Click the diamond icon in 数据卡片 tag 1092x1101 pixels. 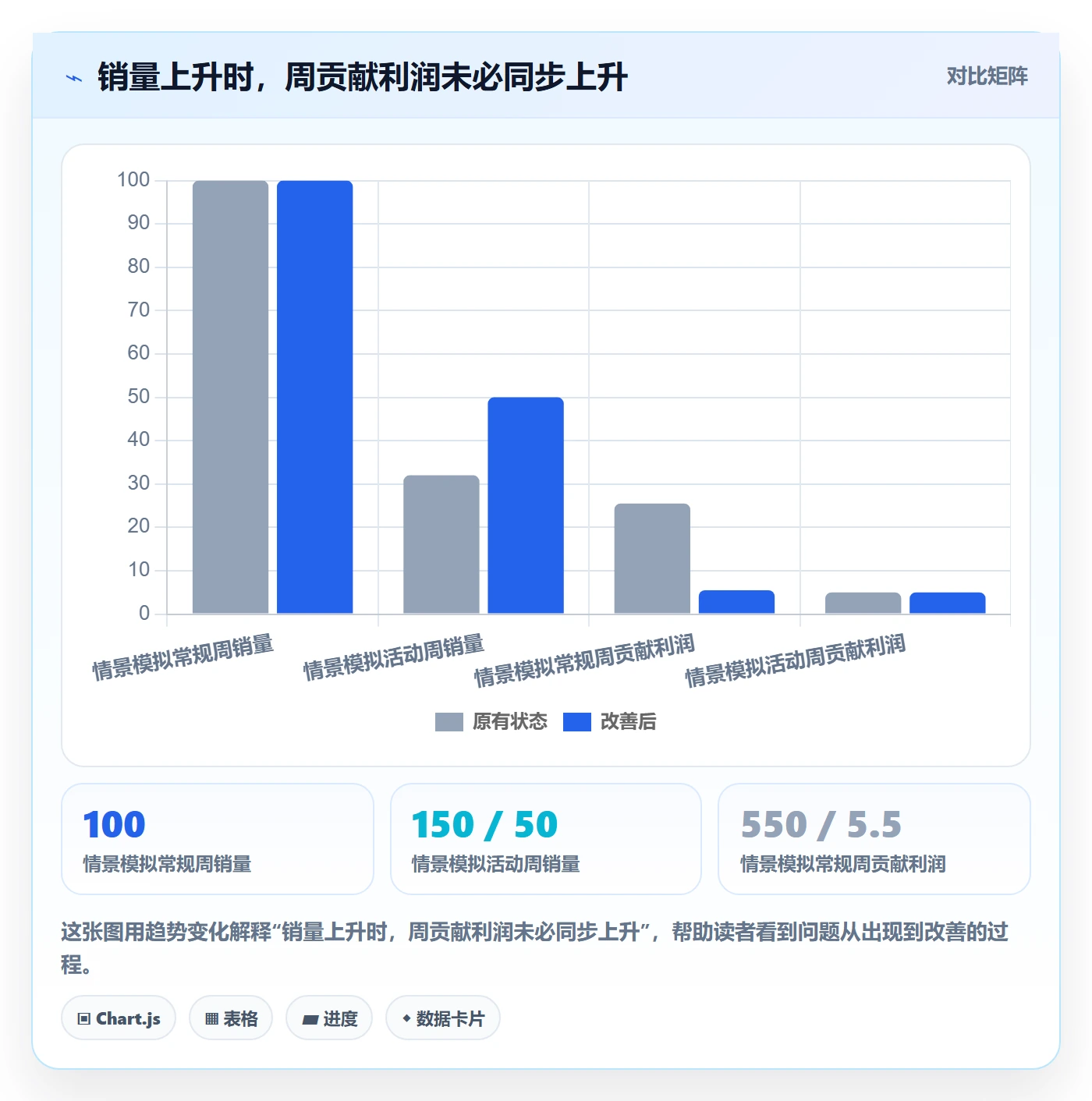point(406,1018)
